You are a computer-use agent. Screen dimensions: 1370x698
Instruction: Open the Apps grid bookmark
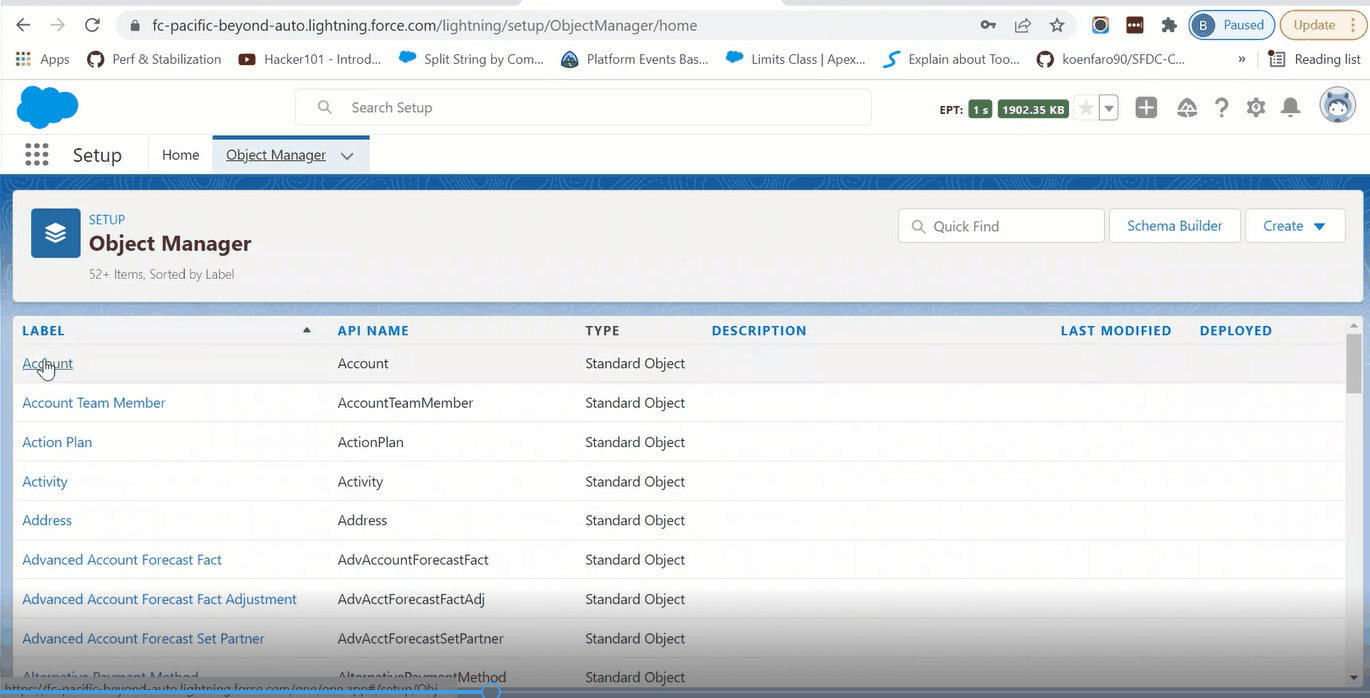point(42,59)
